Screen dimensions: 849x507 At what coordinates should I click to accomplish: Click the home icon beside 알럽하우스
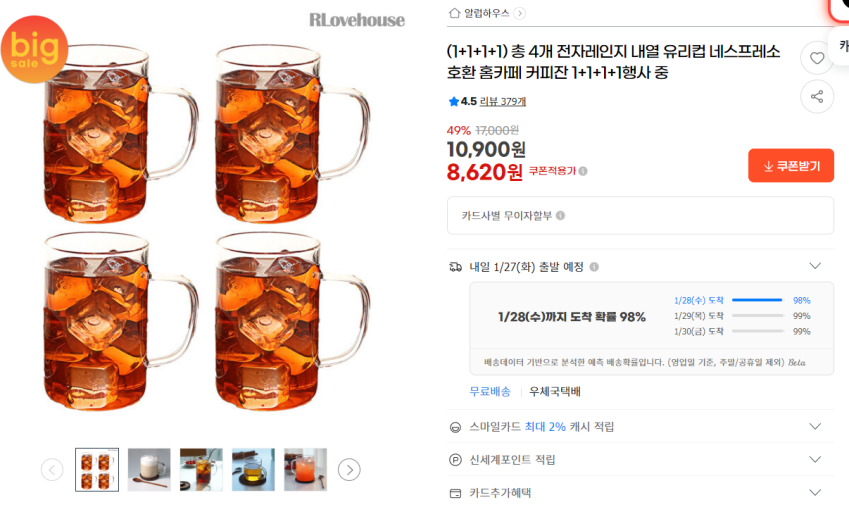point(455,13)
